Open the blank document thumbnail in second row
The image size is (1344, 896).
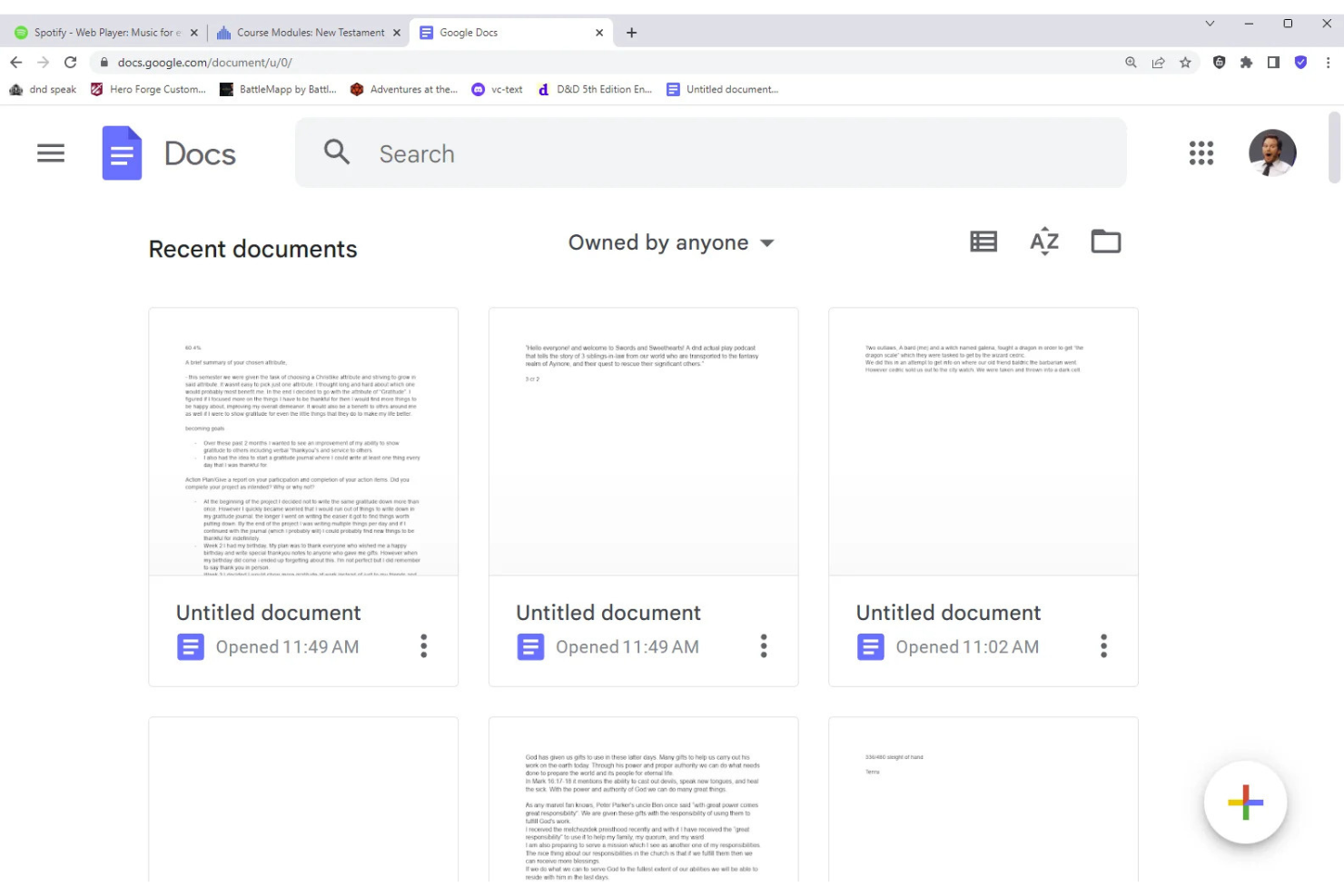click(x=303, y=799)
